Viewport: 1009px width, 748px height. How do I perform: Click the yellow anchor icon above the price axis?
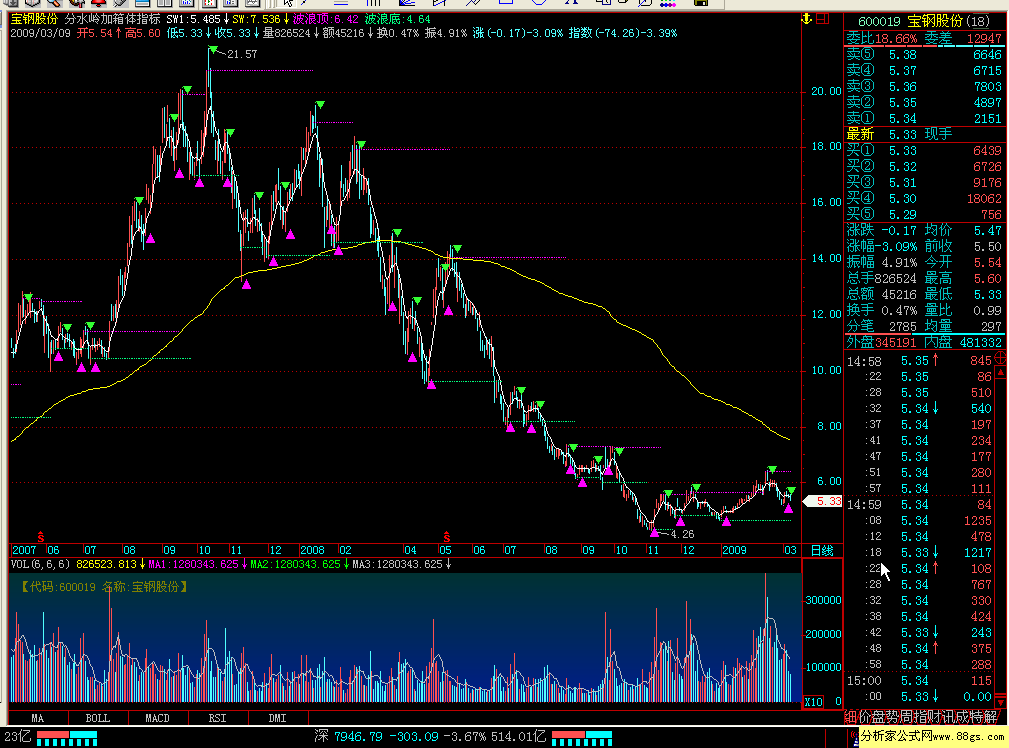[806, 19]
